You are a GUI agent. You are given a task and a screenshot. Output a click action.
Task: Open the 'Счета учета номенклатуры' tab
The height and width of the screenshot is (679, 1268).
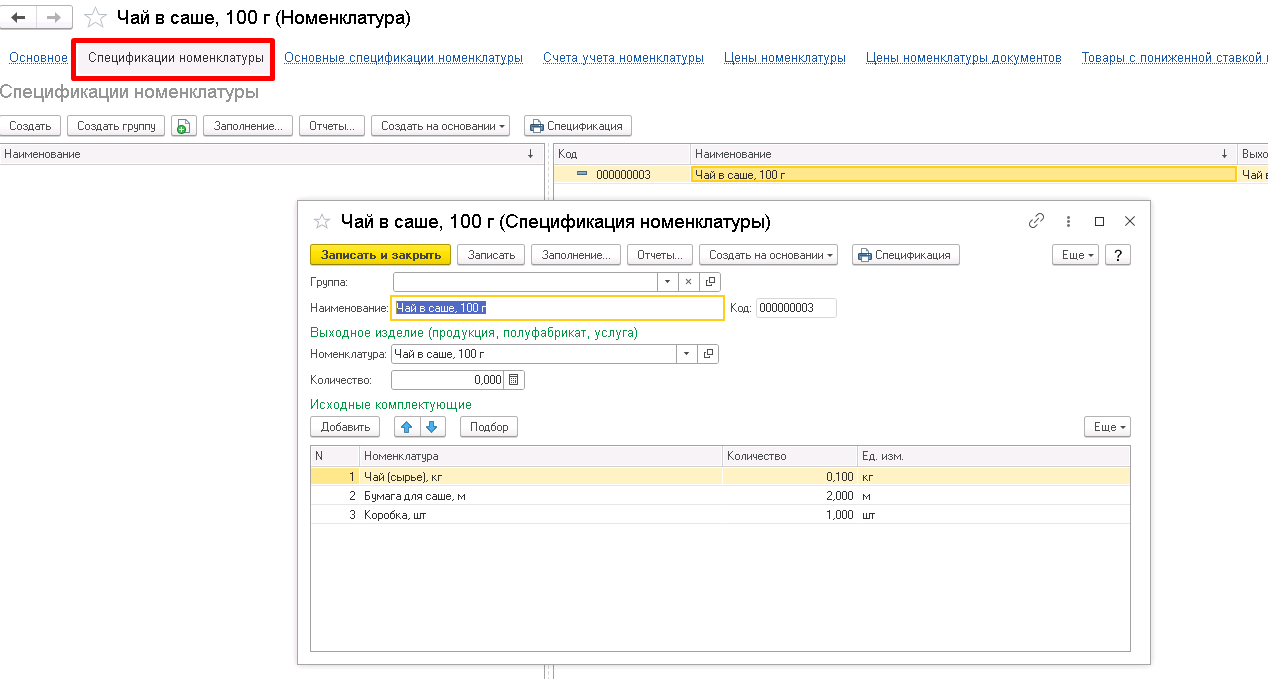623,58
